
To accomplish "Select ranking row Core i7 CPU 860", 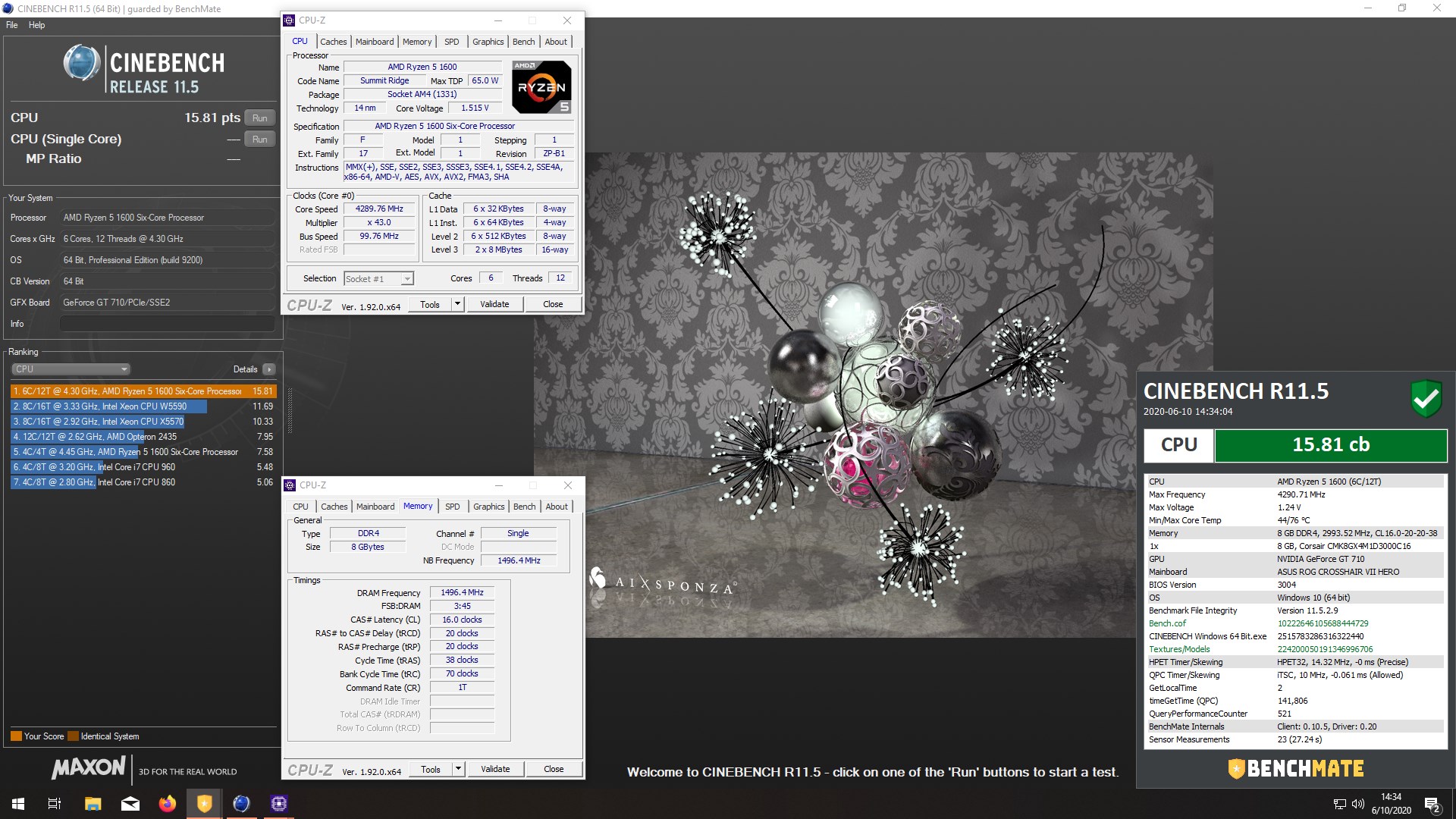I will pos(143,482).
